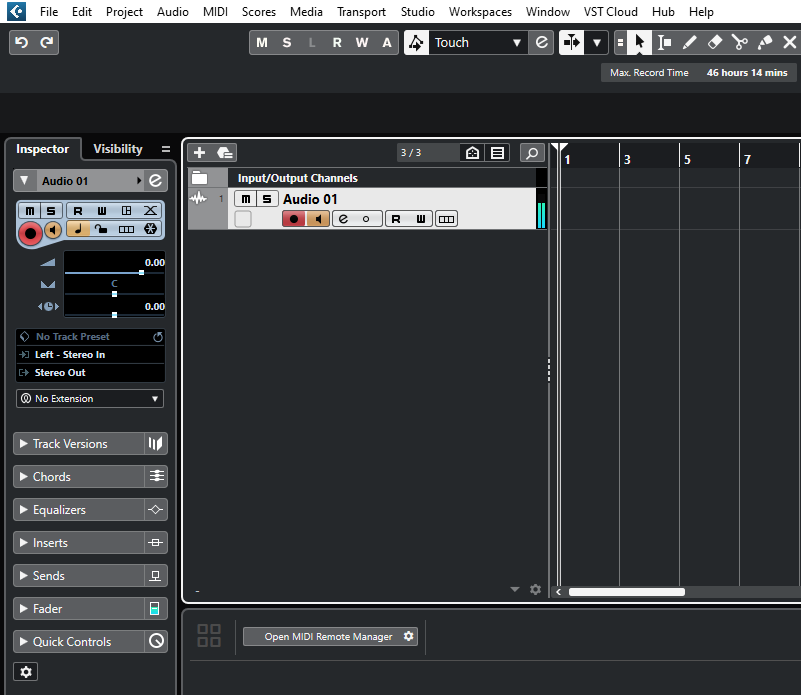Open automation panel next to Touch
801x695 pixels.
click(541, 42)
